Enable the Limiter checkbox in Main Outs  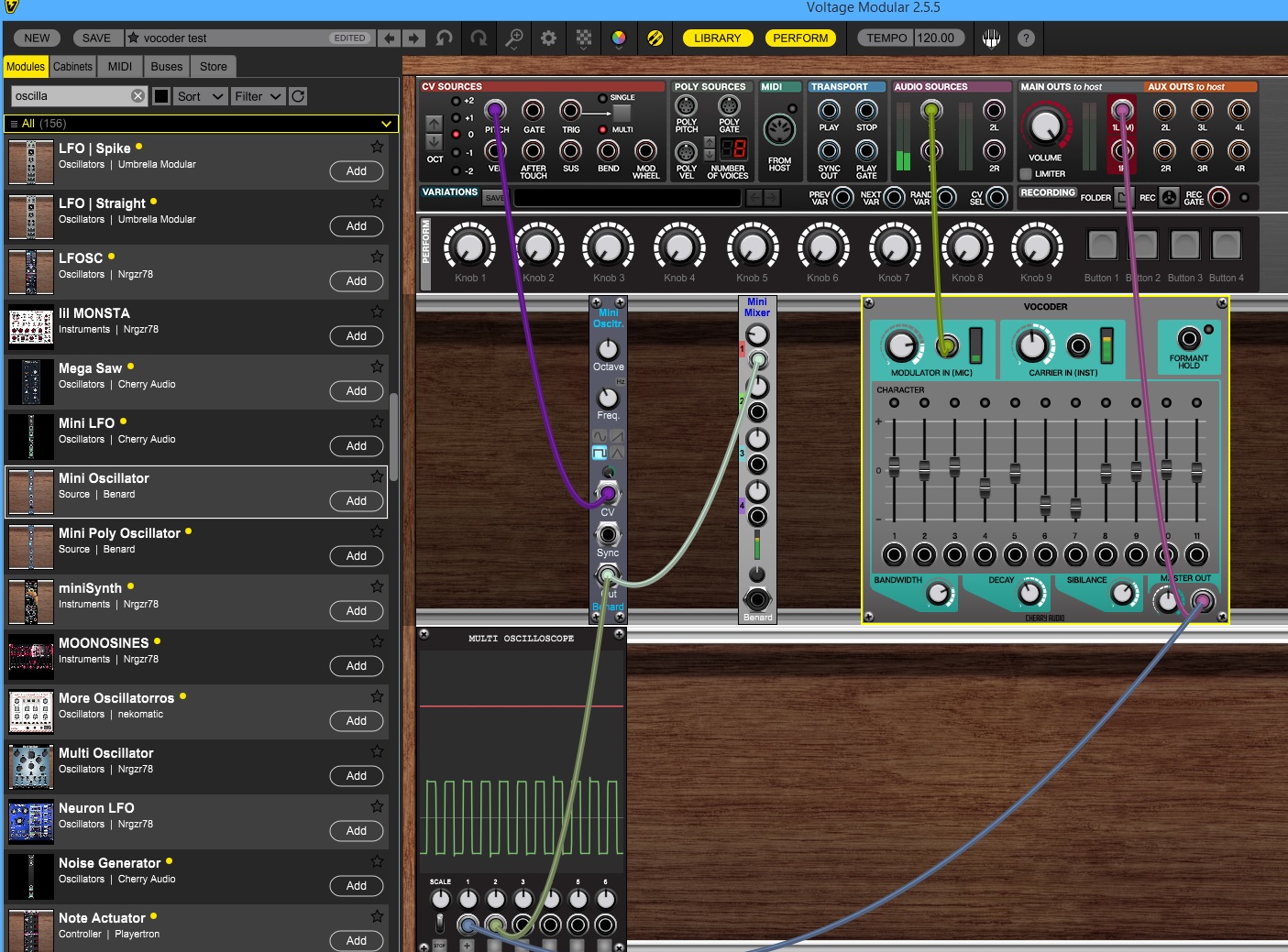[1026, 173]
